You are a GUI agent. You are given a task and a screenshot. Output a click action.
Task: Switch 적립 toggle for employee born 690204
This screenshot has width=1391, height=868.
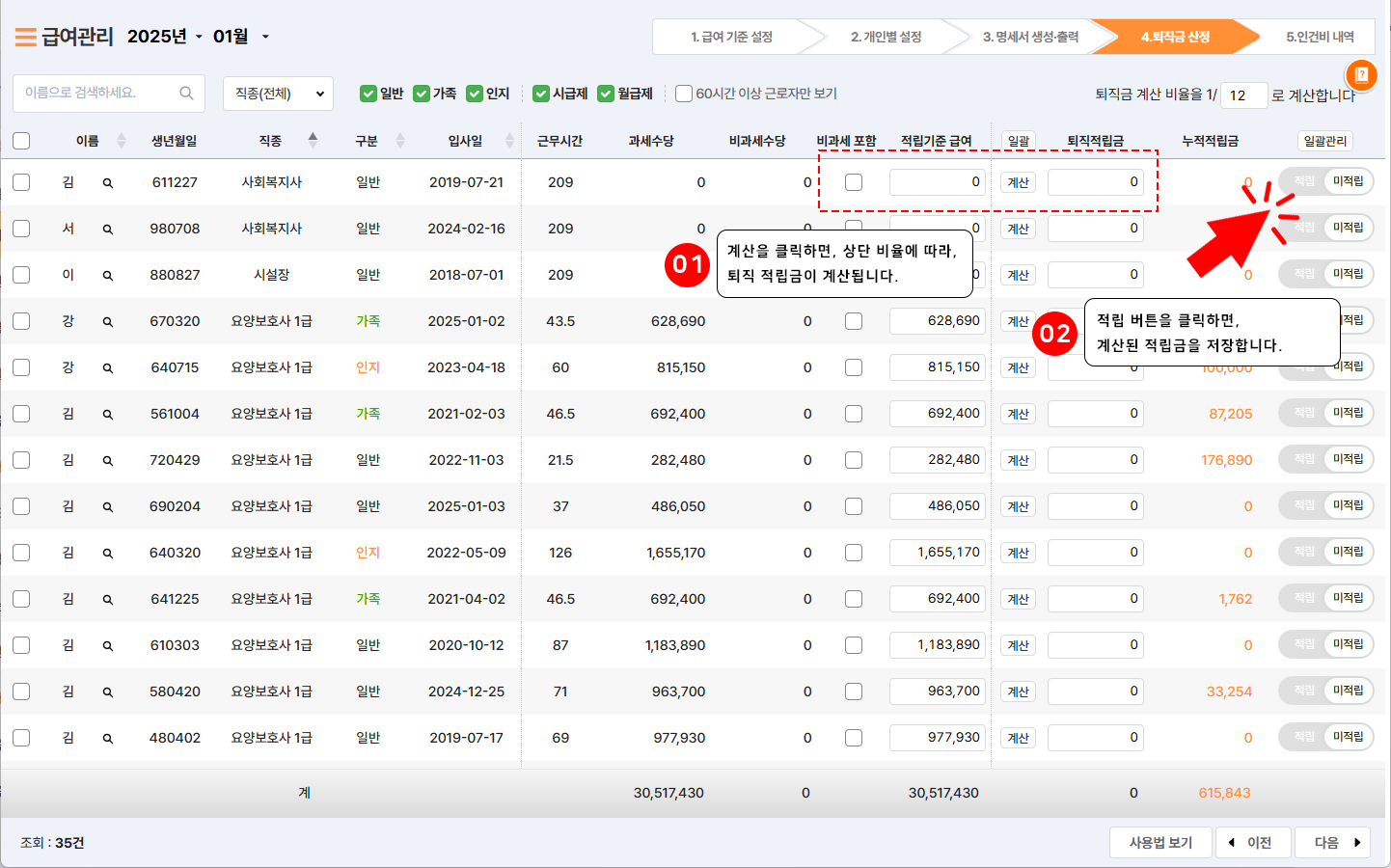click(x=1305, y=505)
